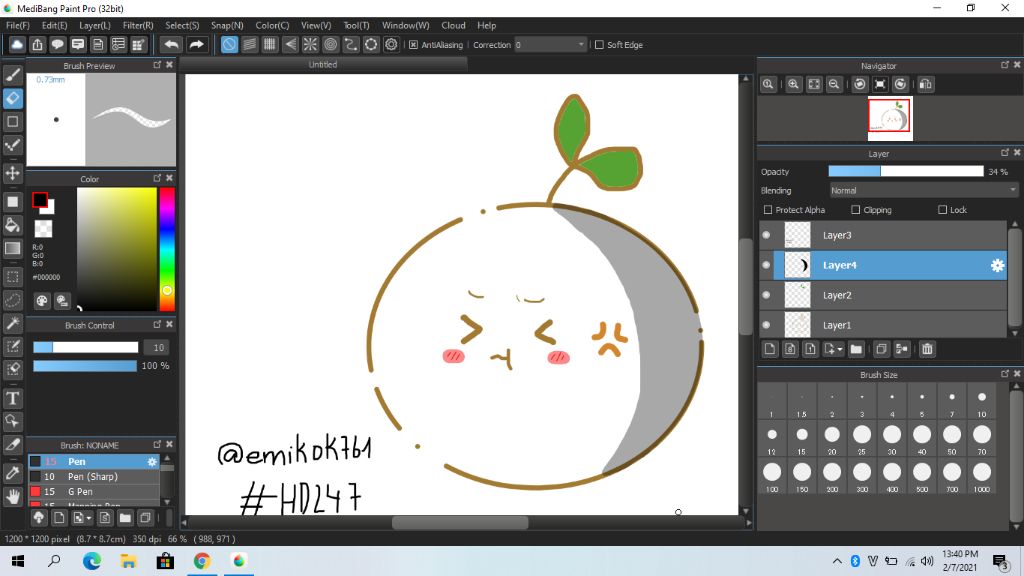Click the Redo arrow in toolbar
The image size is (1024, 576).
[x=196, y=44]
